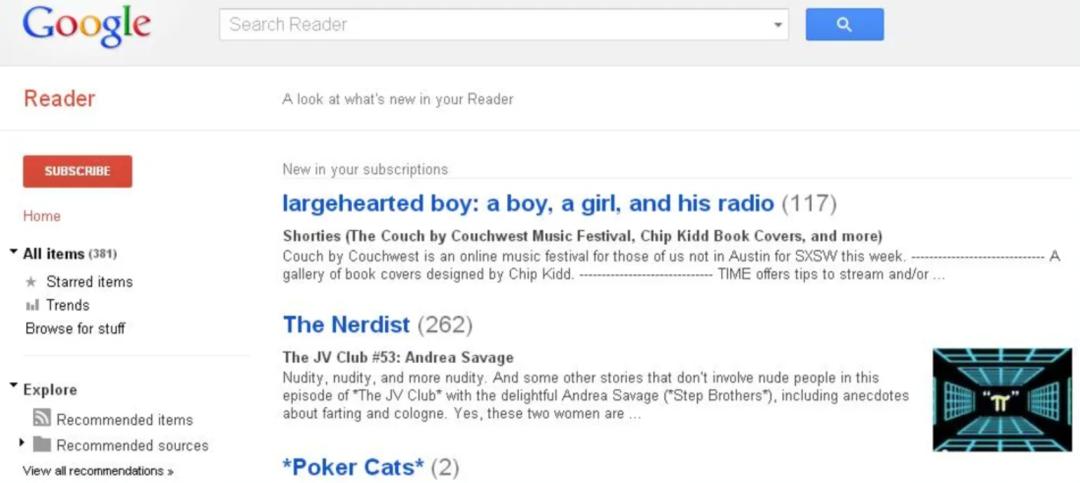The height and width of the screenshot is (483, 1080).
Task: Click the bar chart icon beside Trends
Action: click(x=31, y=305)
